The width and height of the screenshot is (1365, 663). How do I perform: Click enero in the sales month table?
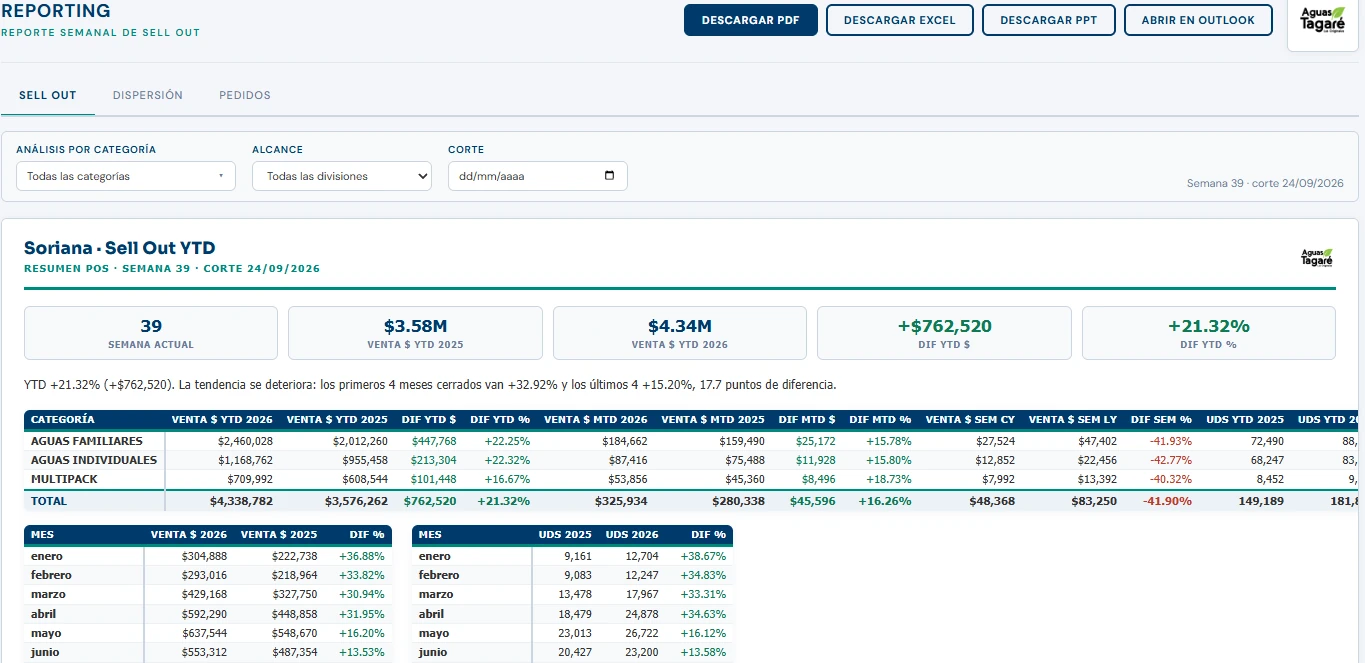point(46,556)
